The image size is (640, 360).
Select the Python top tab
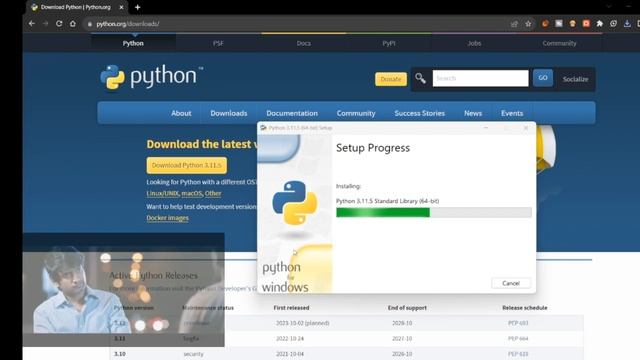click(x=133, y=43)
